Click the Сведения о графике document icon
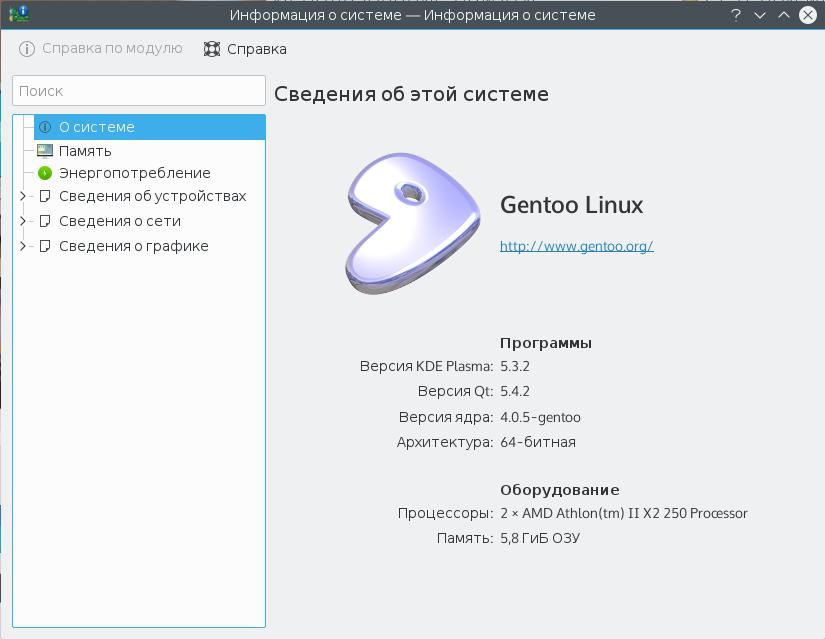 point(44,246)
